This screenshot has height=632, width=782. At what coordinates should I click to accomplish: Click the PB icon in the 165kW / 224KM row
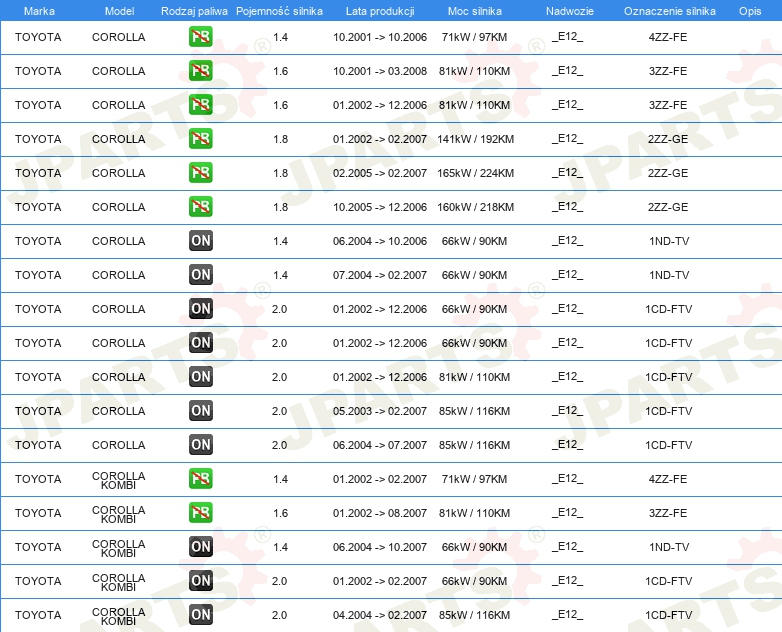tap(200, 173)
